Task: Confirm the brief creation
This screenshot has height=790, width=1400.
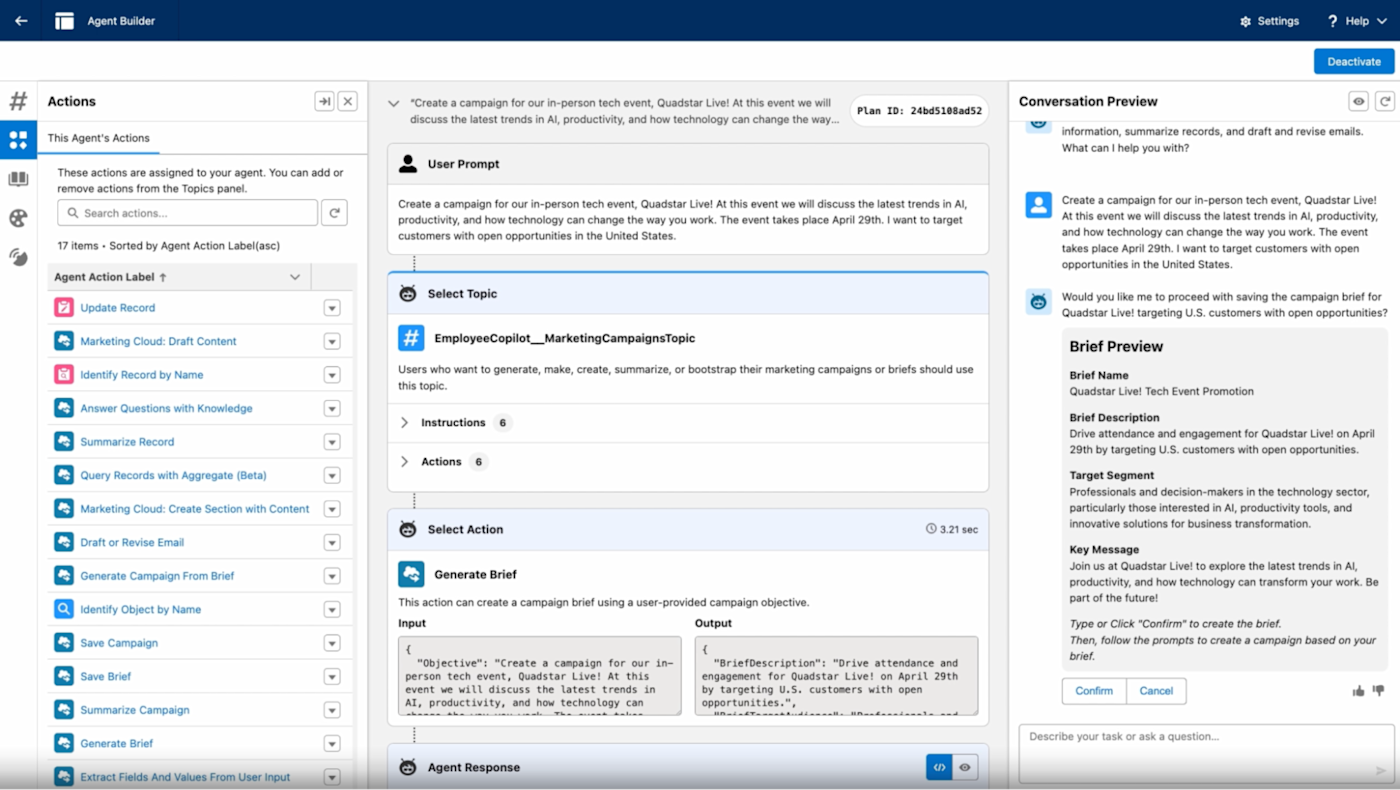Action: click(x=1094, y=691)
